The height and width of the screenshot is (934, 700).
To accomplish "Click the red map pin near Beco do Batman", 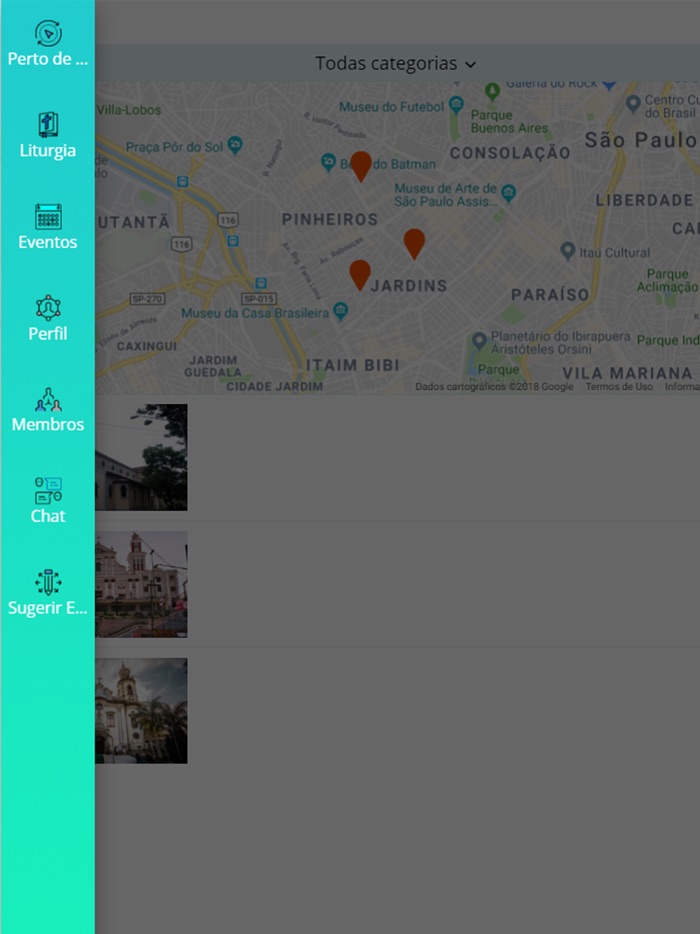I will [x=360, y=166].
